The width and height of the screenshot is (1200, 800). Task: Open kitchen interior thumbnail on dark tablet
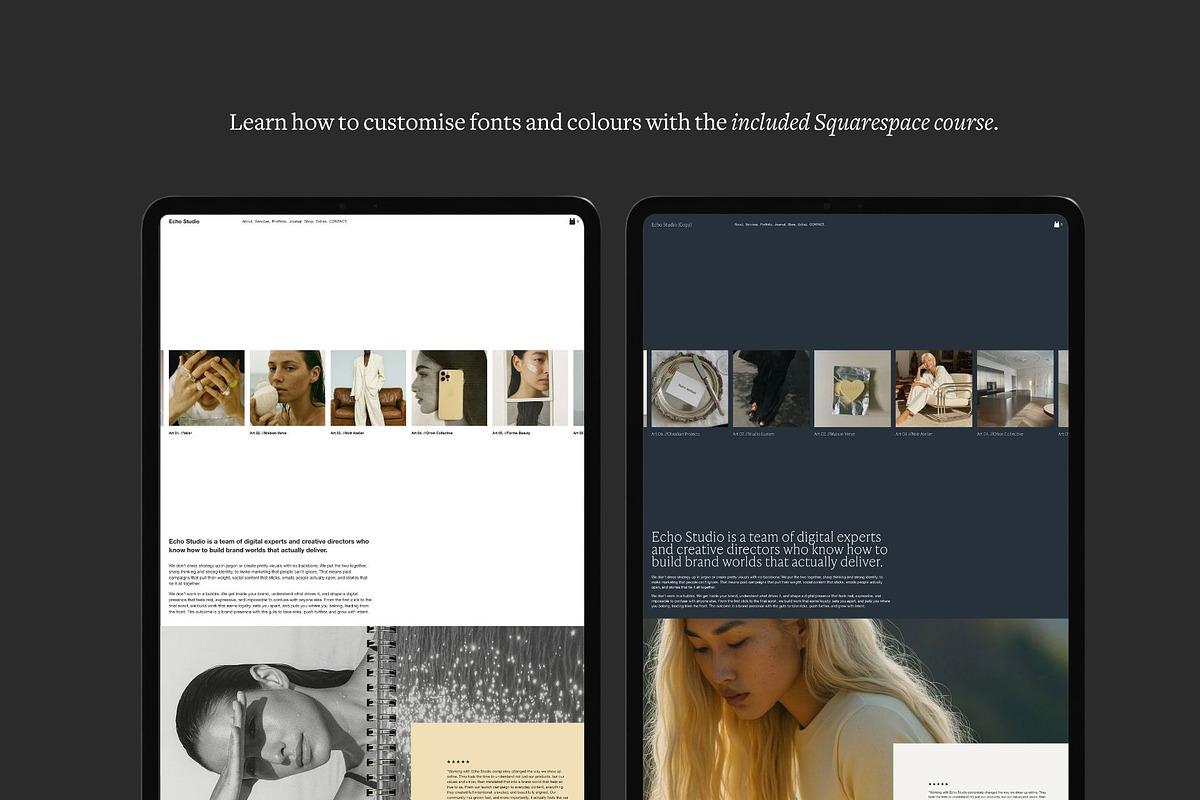(x=1015, y=389)
